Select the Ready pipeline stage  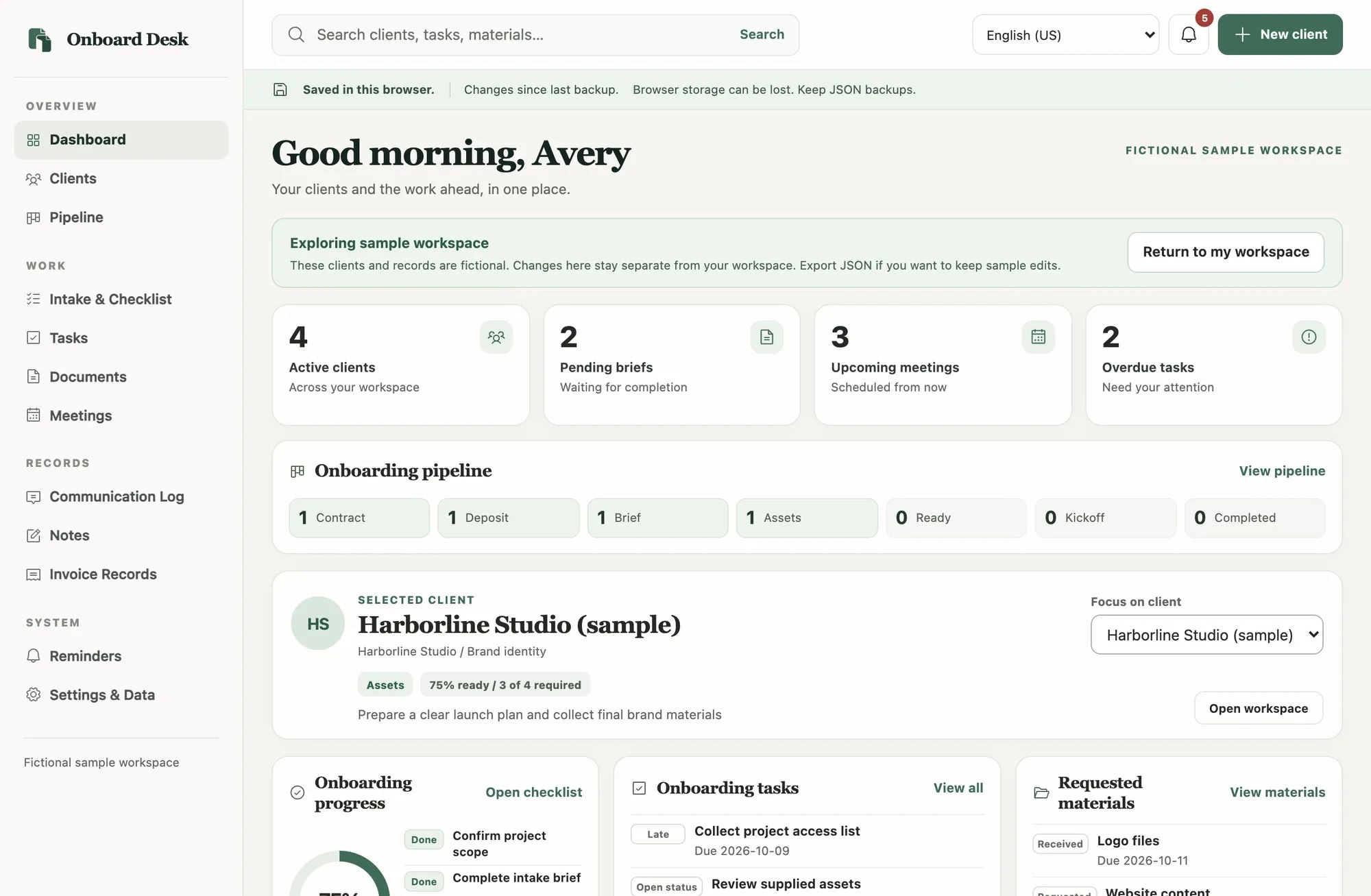pyautogui.click(x=956, y=518)
